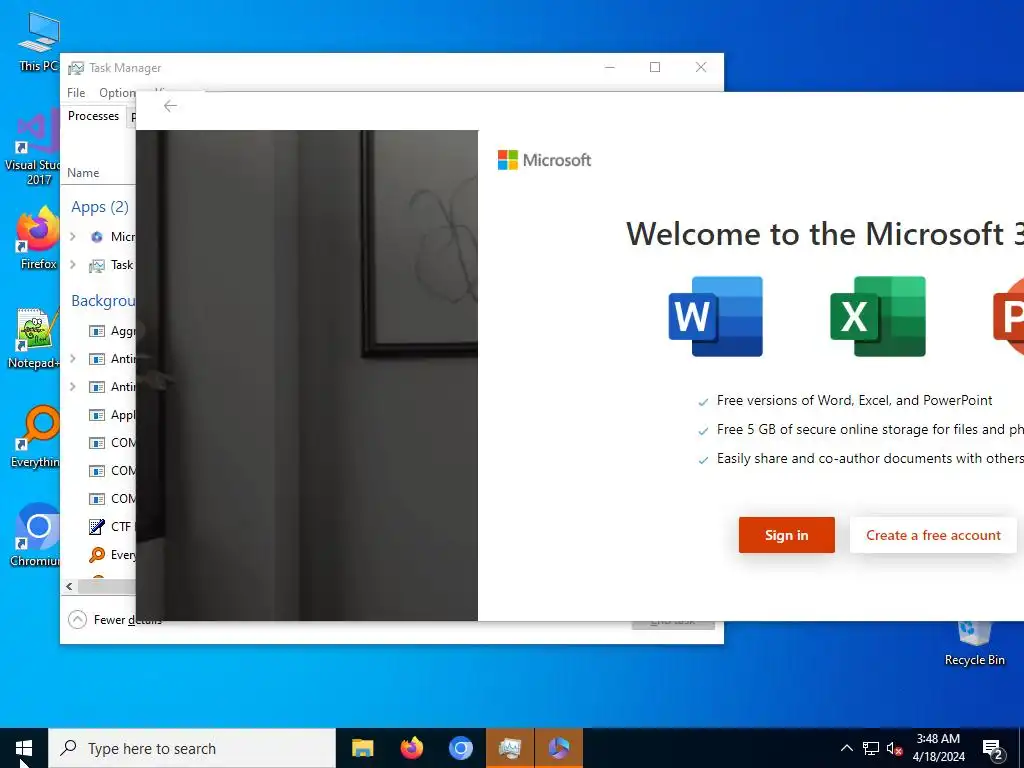Select the Microsoft 365 icon in Apps list
The height and width of the screenshot is (768, 1024).
click(x=97, y=236)
